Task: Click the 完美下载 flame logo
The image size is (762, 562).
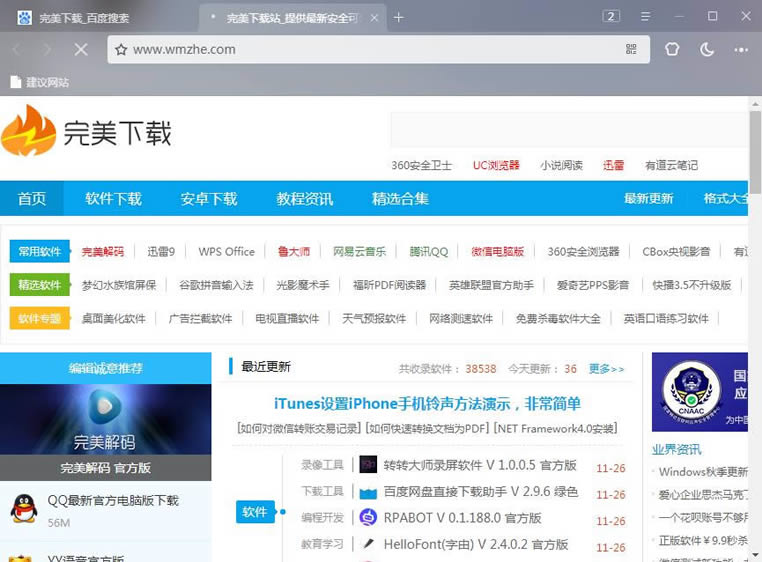Action: click(28, 130)
